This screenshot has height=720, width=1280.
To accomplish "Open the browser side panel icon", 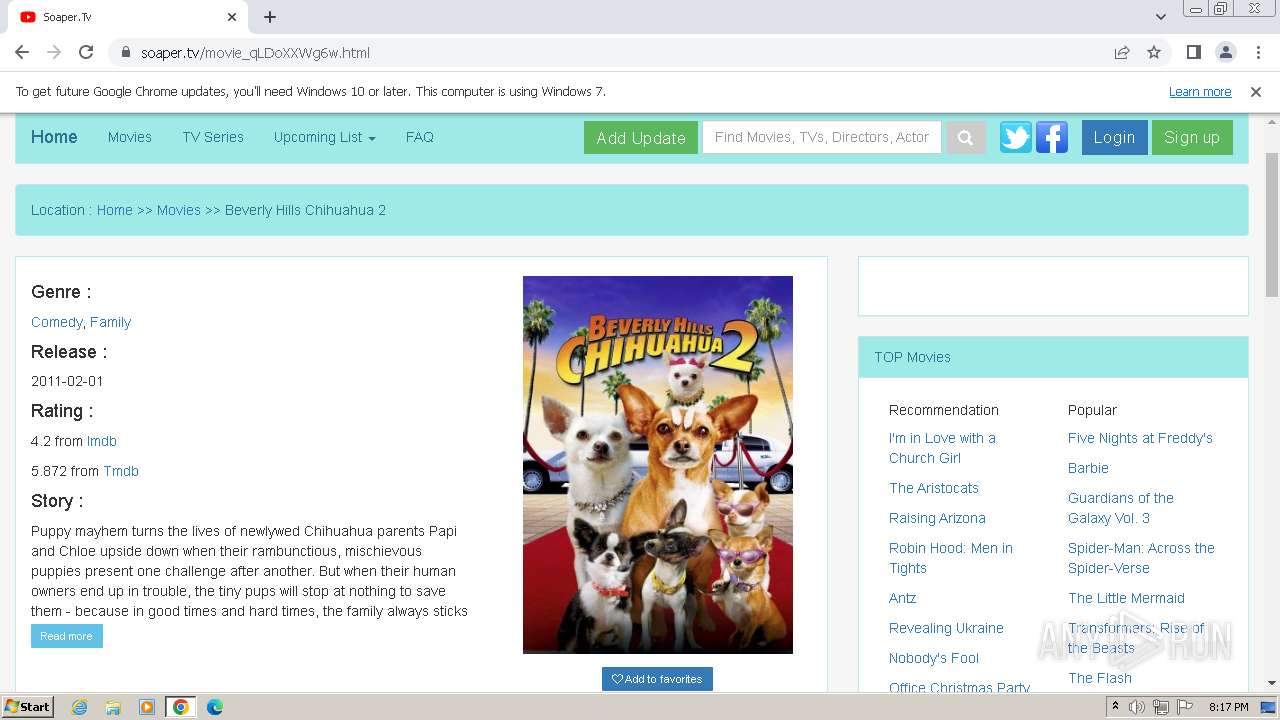I will pyautogui.click(x=1193, y=53).
